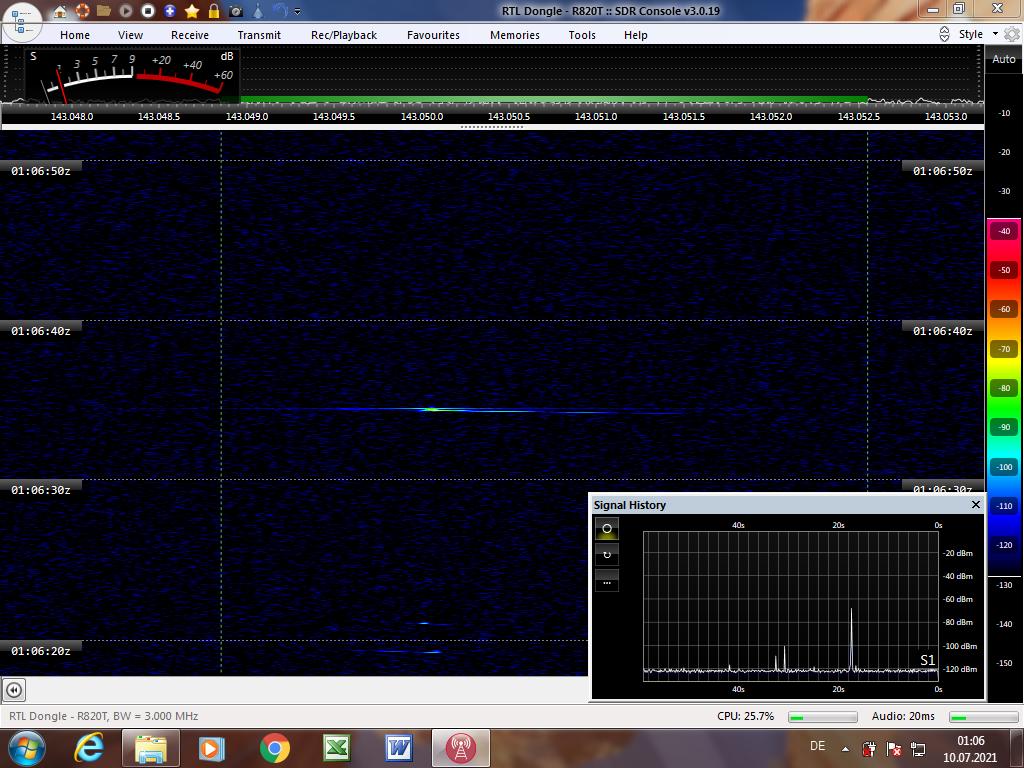Viewport: 1024px width, 768px height.
Task: Click the settings gear icon top right
Action: click(1012, 34)
